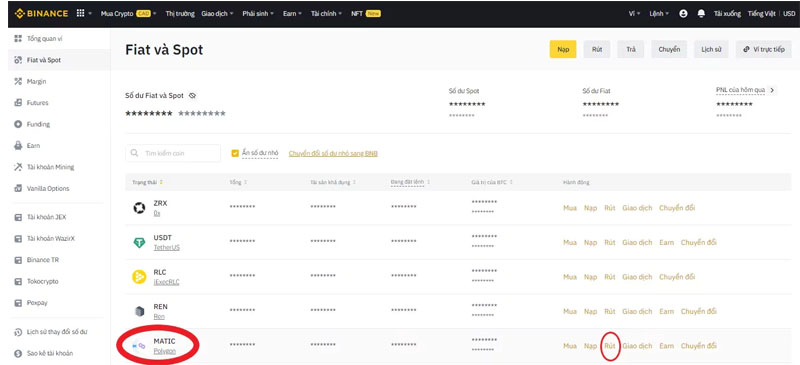800x365 pixels.
Task: Click the yellow Nạp button
Action: coord(563,50)
